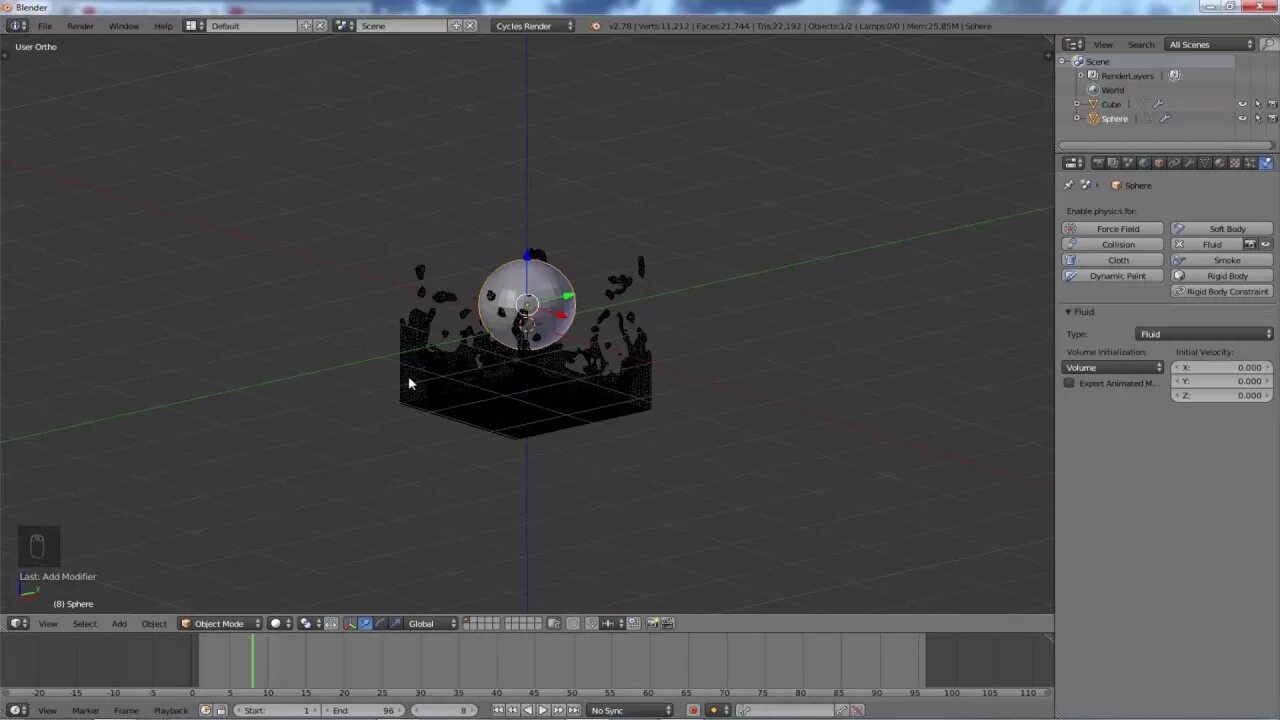Screen dimensions: 1280x720
Task: Click the Sphere modifier wrench icon in outliner
Action: pos(1163,118)
